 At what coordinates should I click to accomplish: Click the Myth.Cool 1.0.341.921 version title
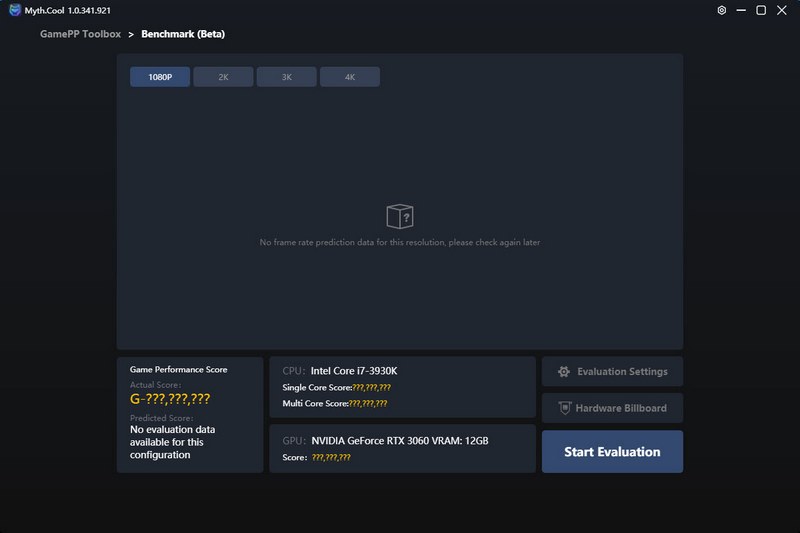click(x=67, y=10)
